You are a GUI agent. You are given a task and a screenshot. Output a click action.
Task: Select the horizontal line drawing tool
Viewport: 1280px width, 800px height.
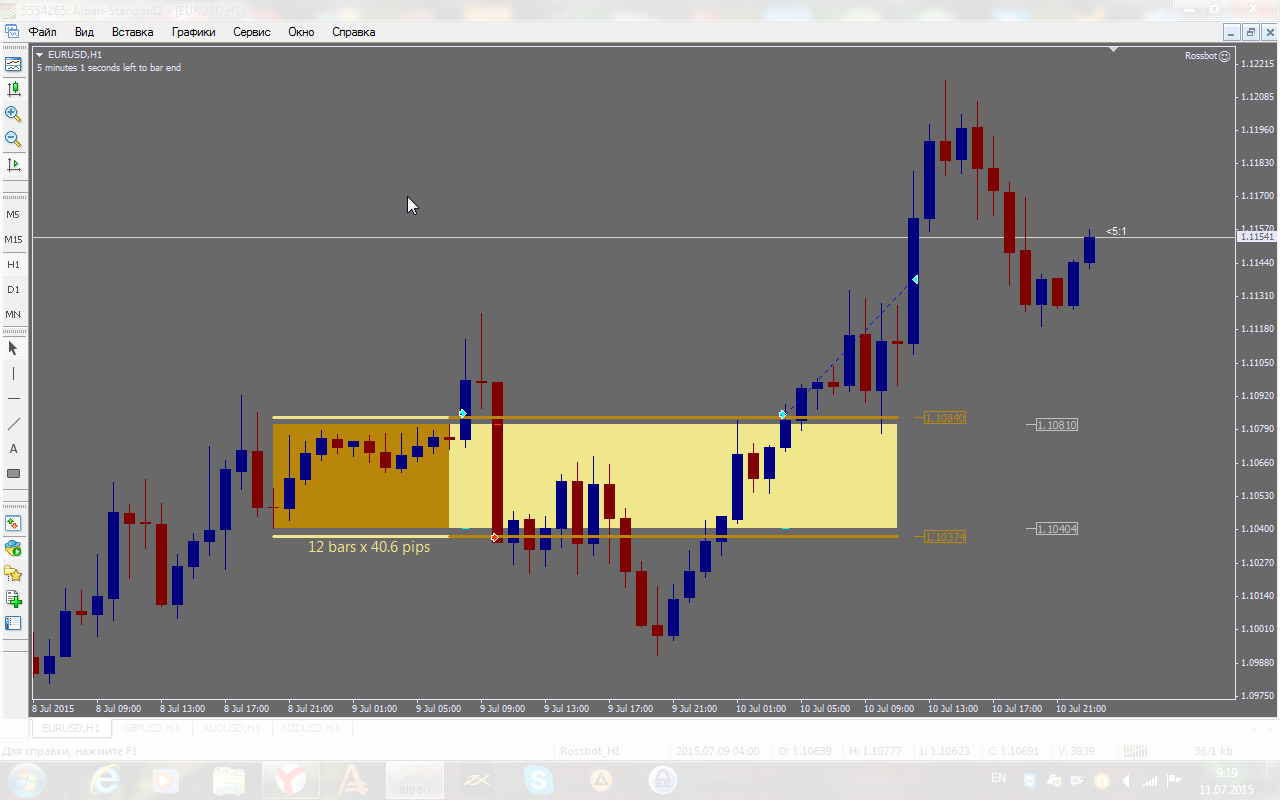13,398
